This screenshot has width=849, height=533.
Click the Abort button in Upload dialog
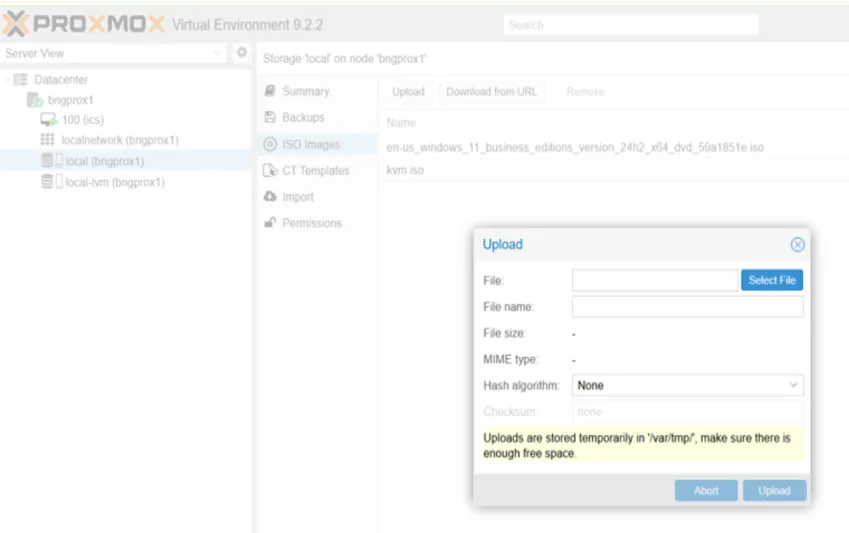pos(706,490)
